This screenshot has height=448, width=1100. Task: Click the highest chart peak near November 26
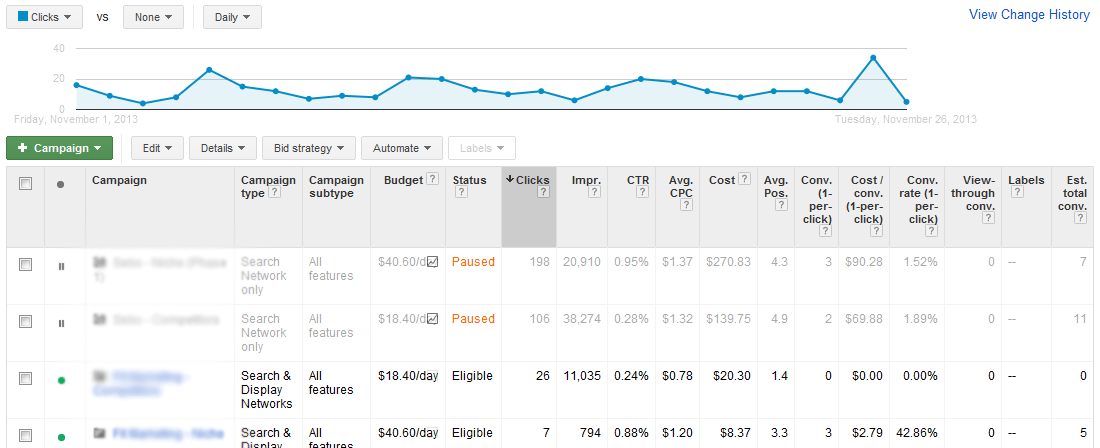click(873, 57)
